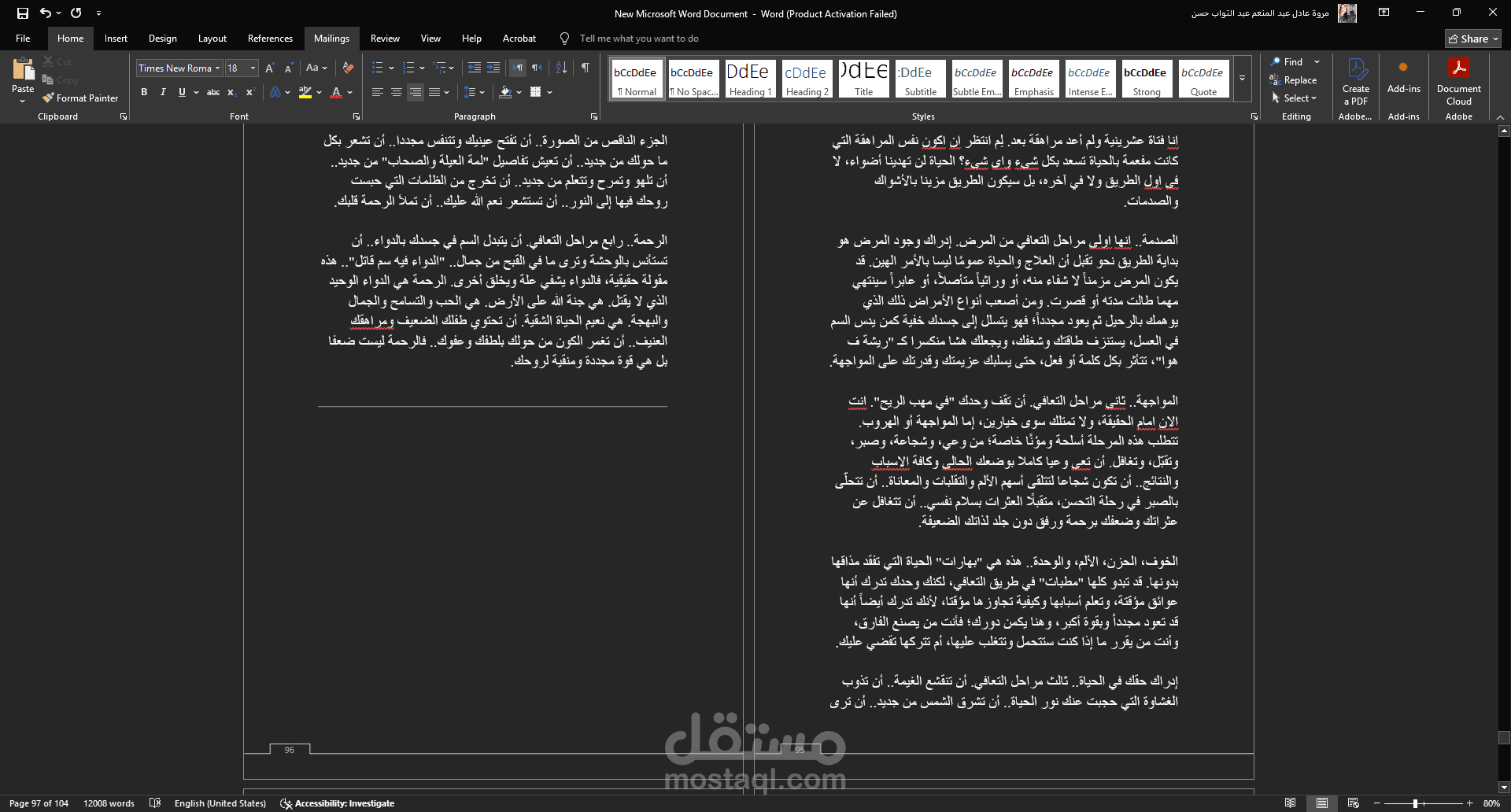
Task: Apply the Heading 1 style
Action: point(750,79)
